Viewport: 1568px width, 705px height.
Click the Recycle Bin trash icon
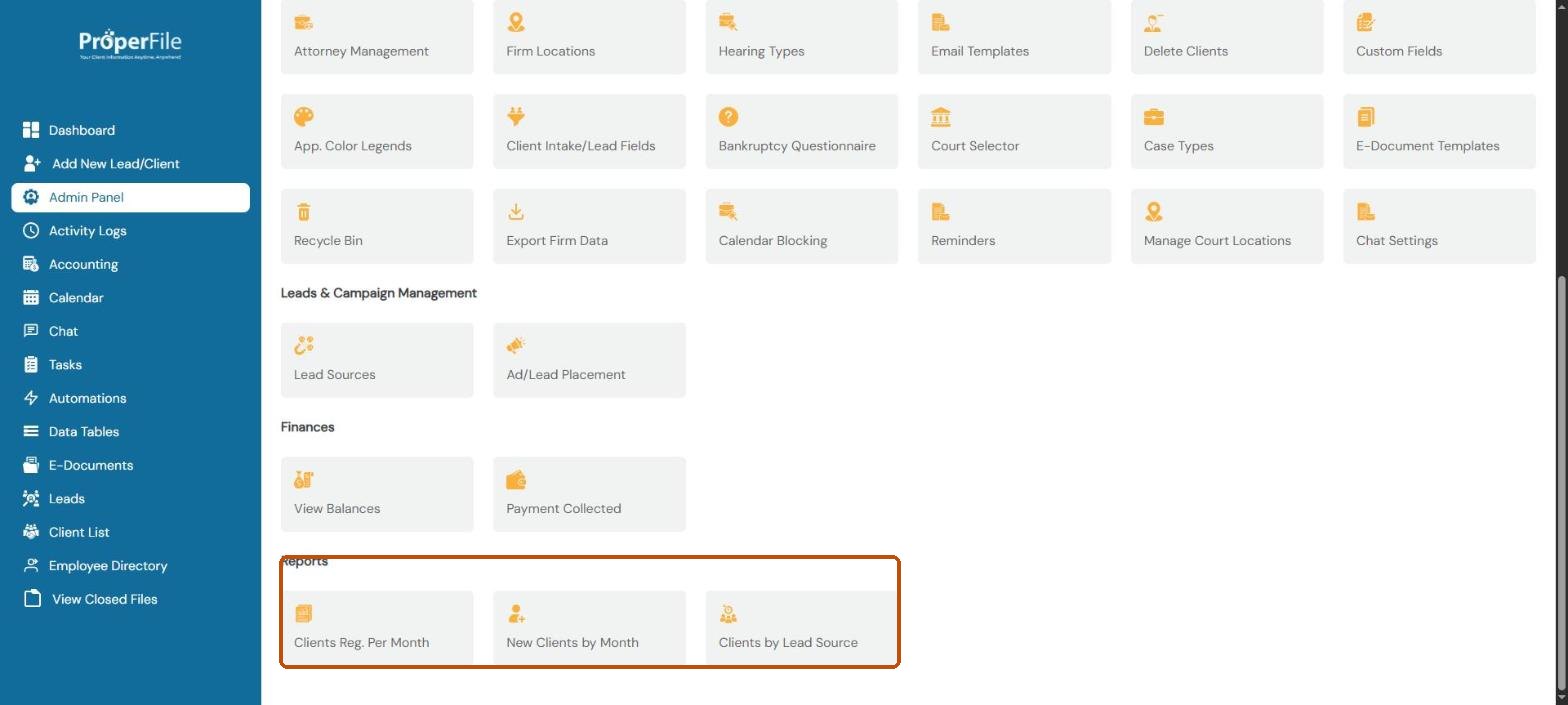(304, 212)
